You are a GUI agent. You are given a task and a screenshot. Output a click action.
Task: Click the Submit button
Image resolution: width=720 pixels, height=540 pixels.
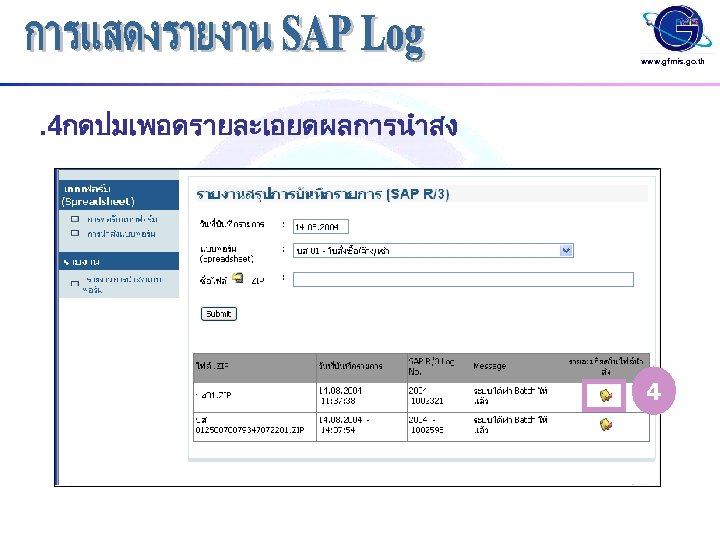click(219, 314)
